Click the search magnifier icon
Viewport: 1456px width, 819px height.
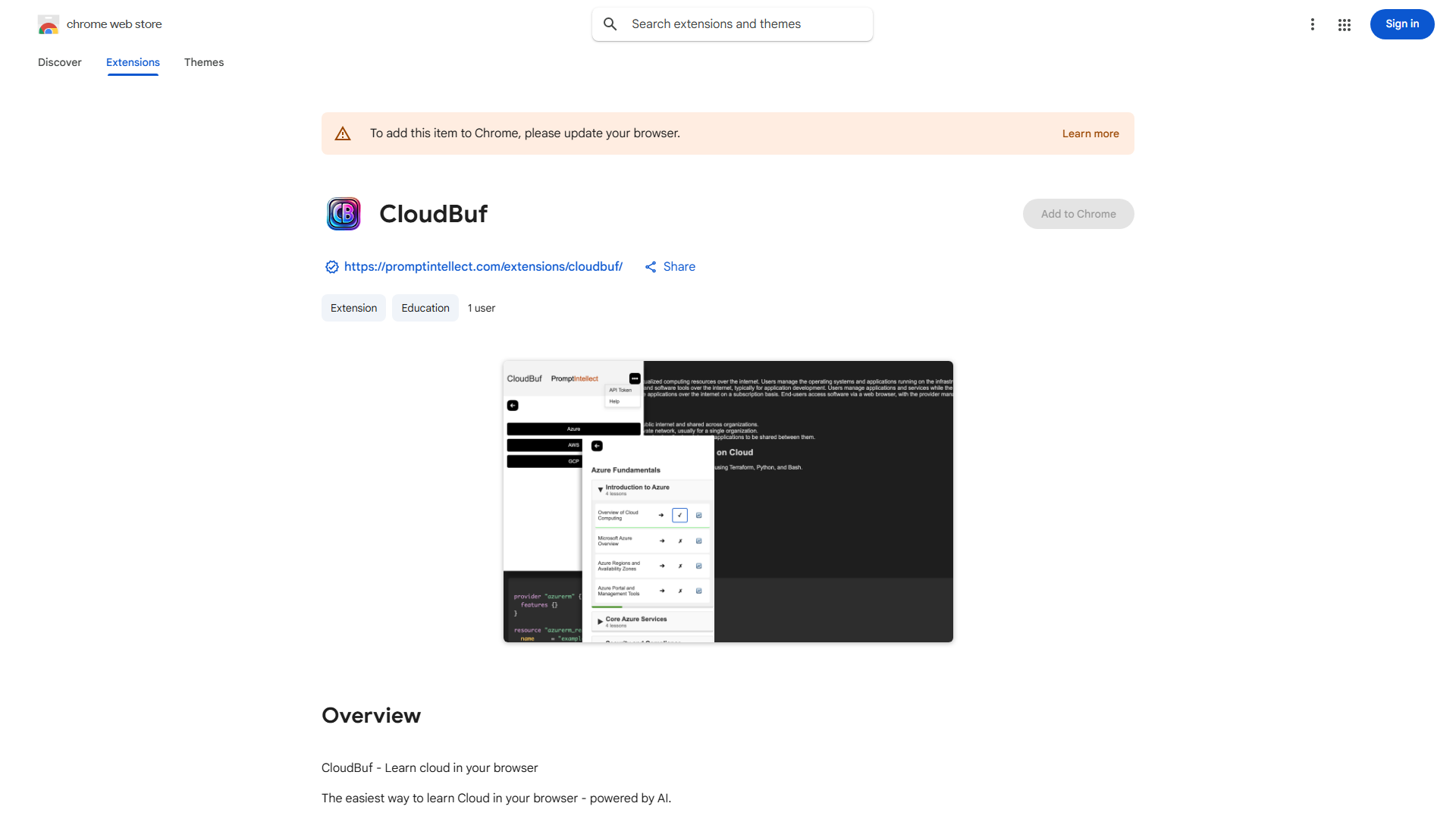(x=610, y=24)
